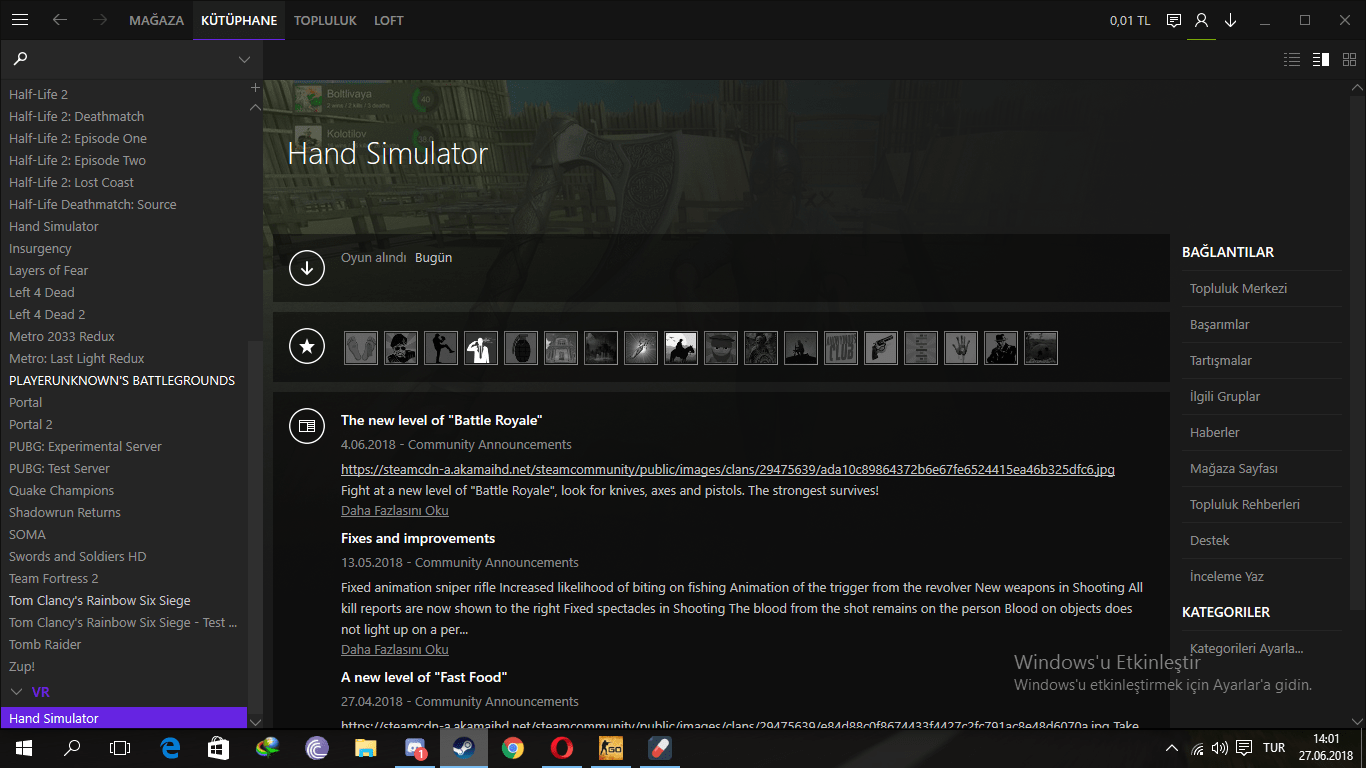Viewport: 1366px width, 768px height.
Task: Select the CLUB sign achievement icon
Action: [x=841, y=348]
